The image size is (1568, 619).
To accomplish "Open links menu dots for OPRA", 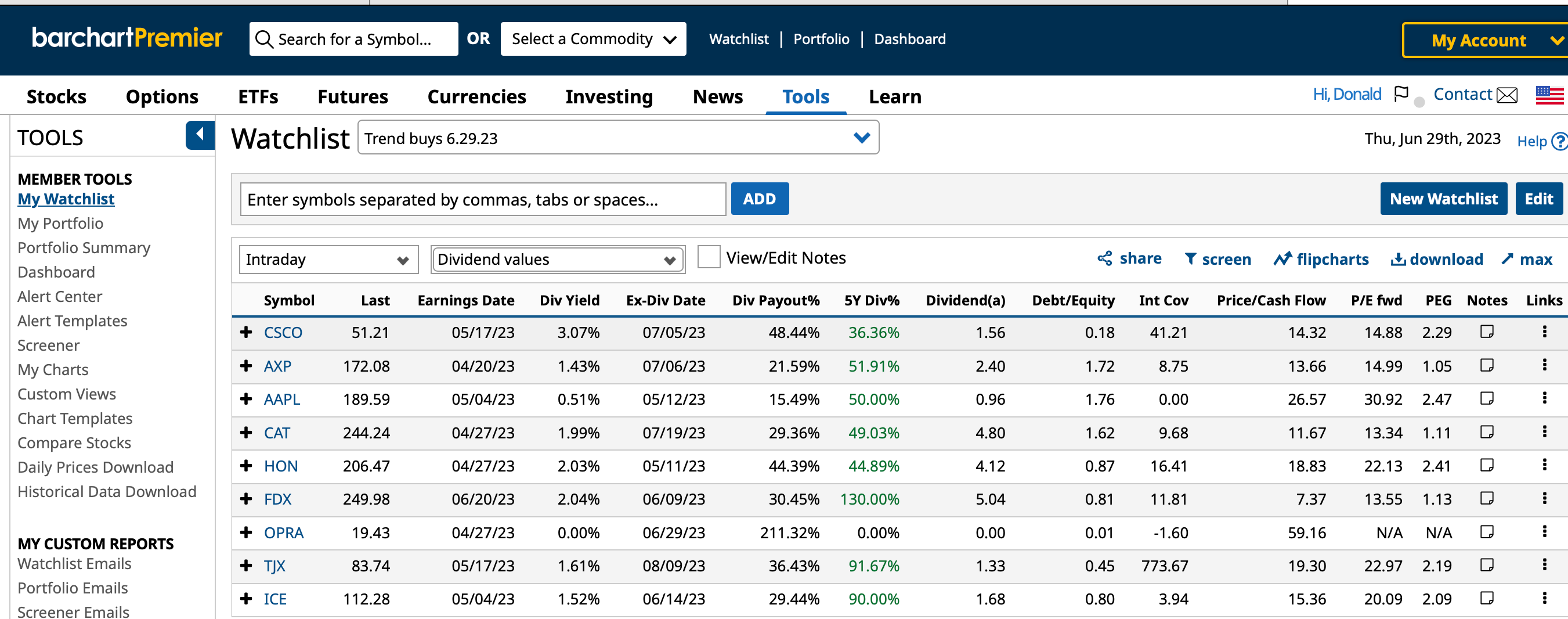I will (x=1544, y=532).
